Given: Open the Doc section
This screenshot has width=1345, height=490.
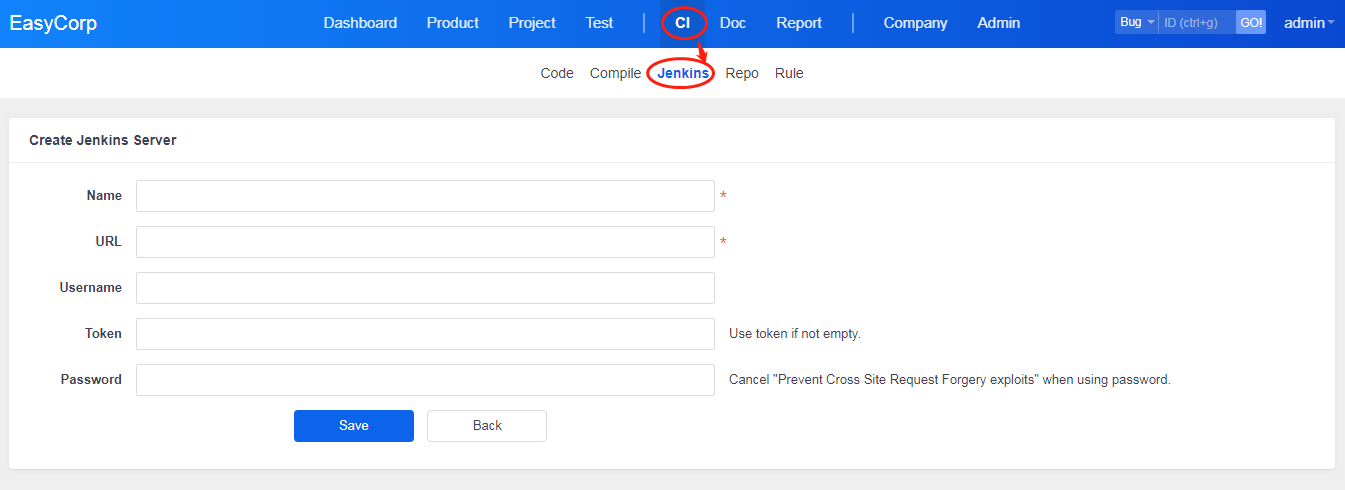Looking at the screenshot, I should tap(732, 23).
